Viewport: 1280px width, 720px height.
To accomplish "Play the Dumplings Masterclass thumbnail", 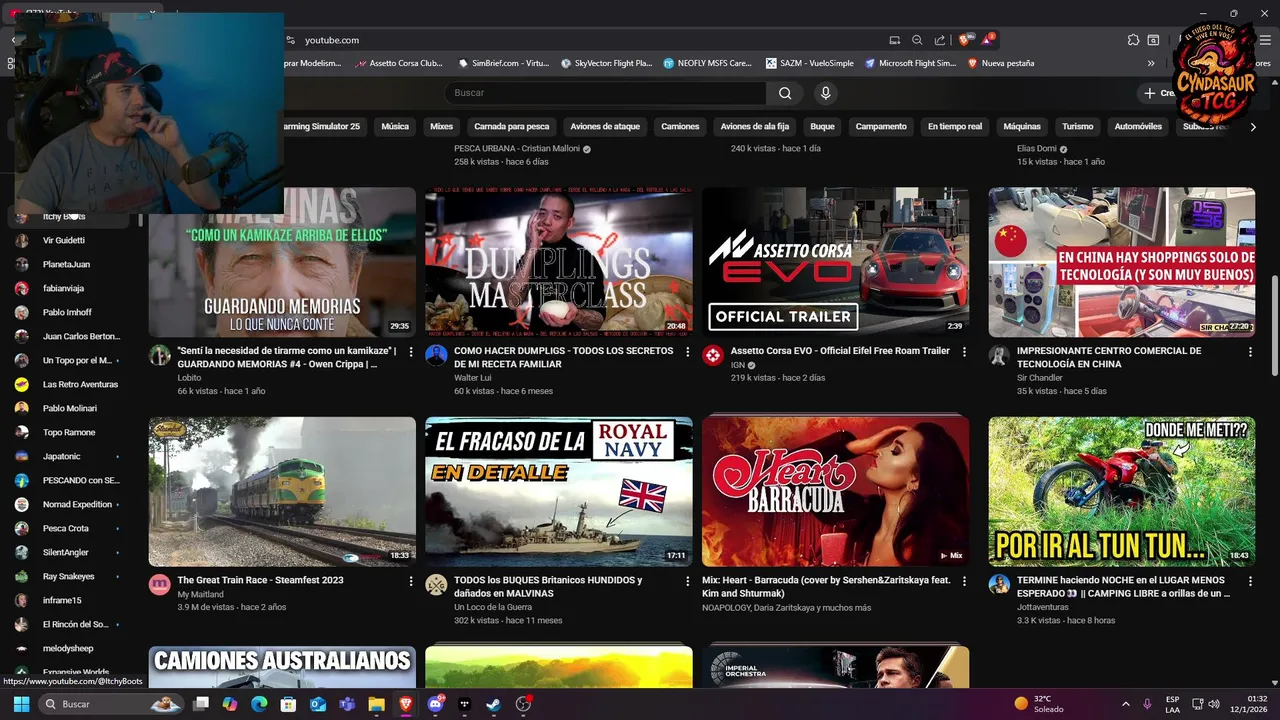I will pos(558,262).
